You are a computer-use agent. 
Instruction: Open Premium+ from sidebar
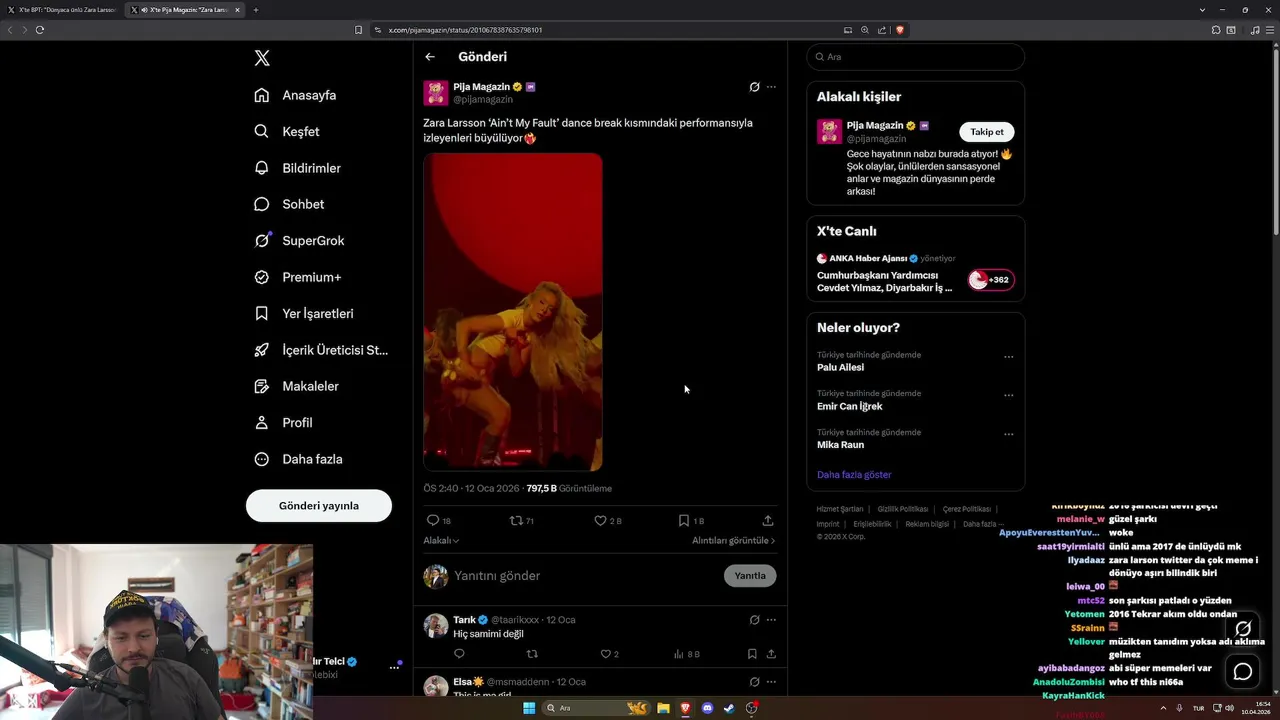click(x=298, y=277)
